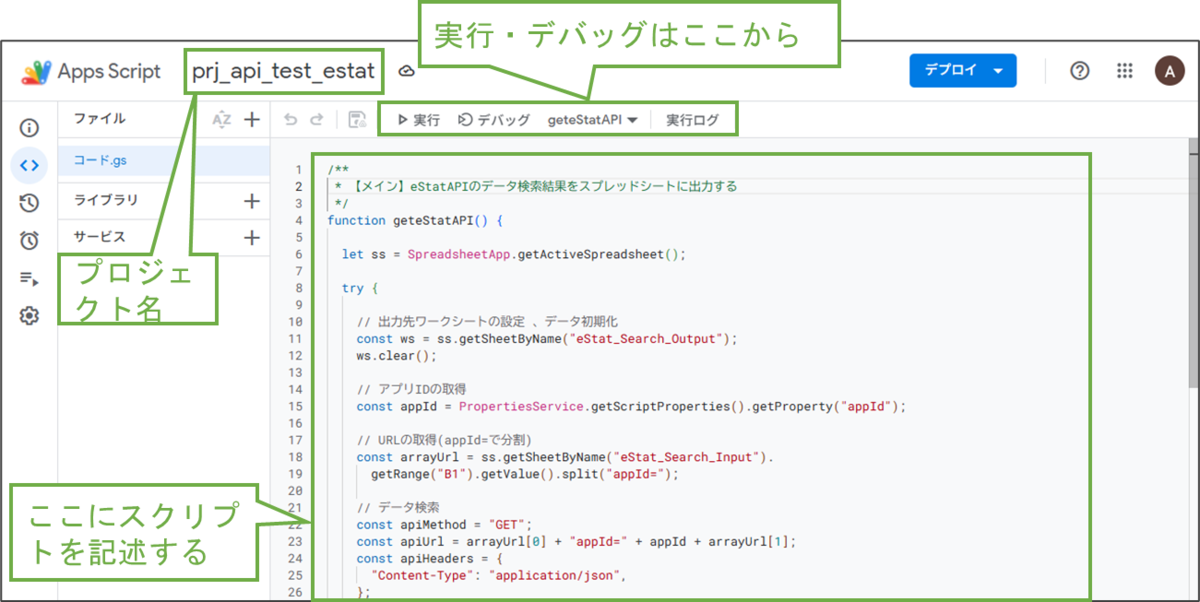
Task: Open Project Settings gear icon
Action: tap(29, 316)
